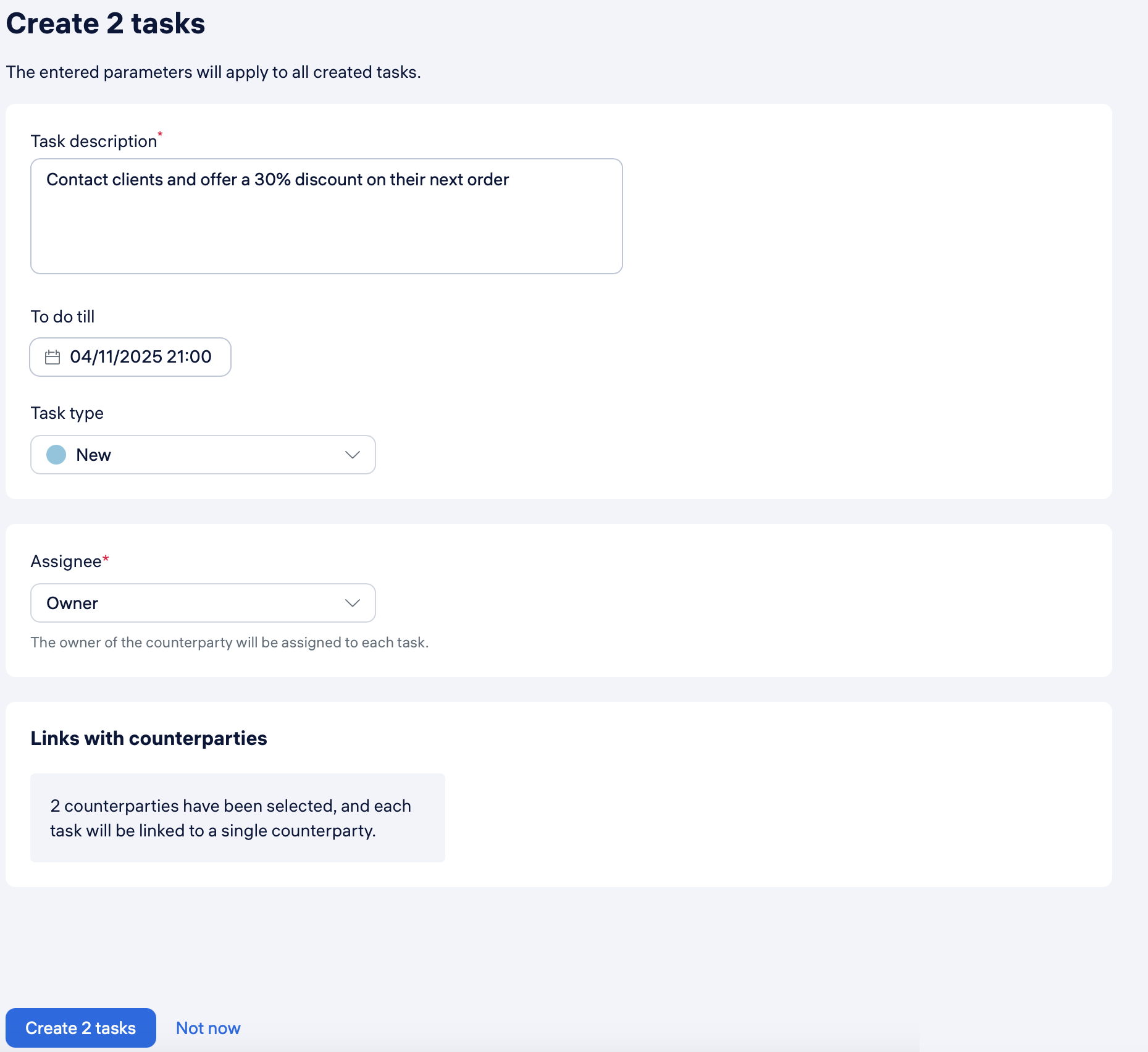The width and height of the screenshot is (1148, 1052).
Task: Click the Not now link
Action: [208, 1028]
